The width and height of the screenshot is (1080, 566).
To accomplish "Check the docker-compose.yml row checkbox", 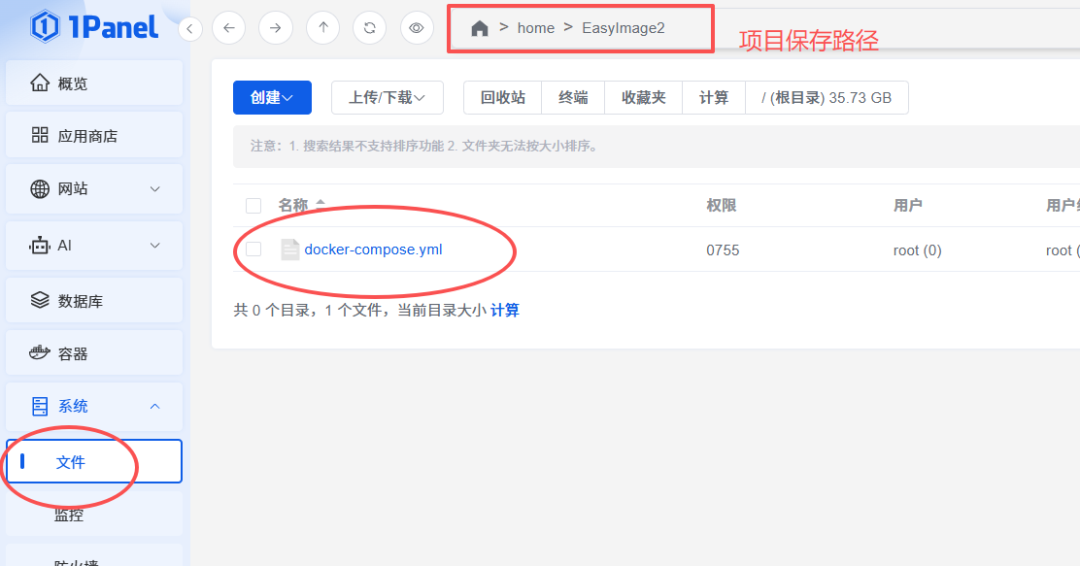I will 254,250.
